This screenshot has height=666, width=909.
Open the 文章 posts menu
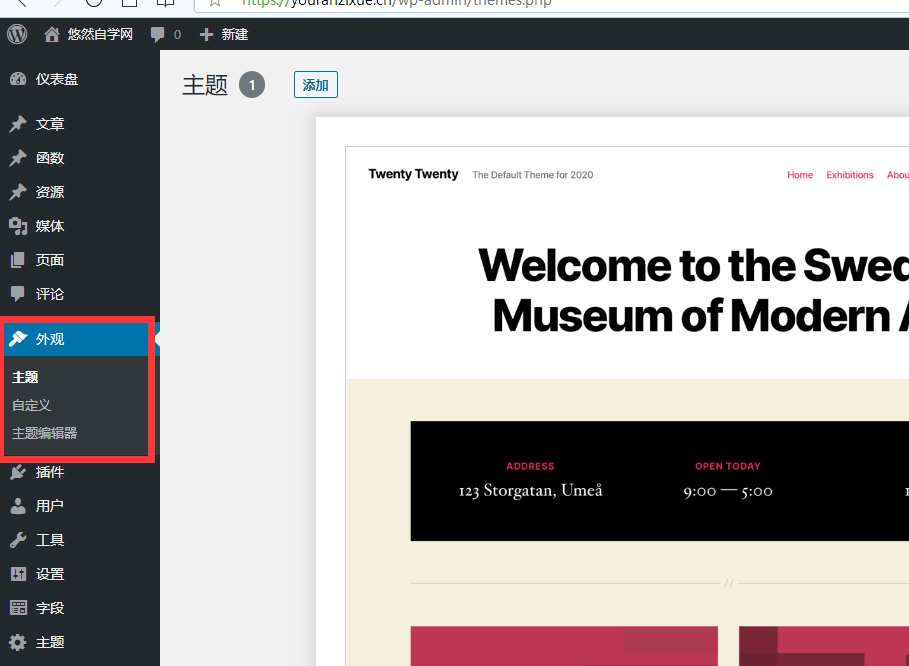(x=50, y=124)
